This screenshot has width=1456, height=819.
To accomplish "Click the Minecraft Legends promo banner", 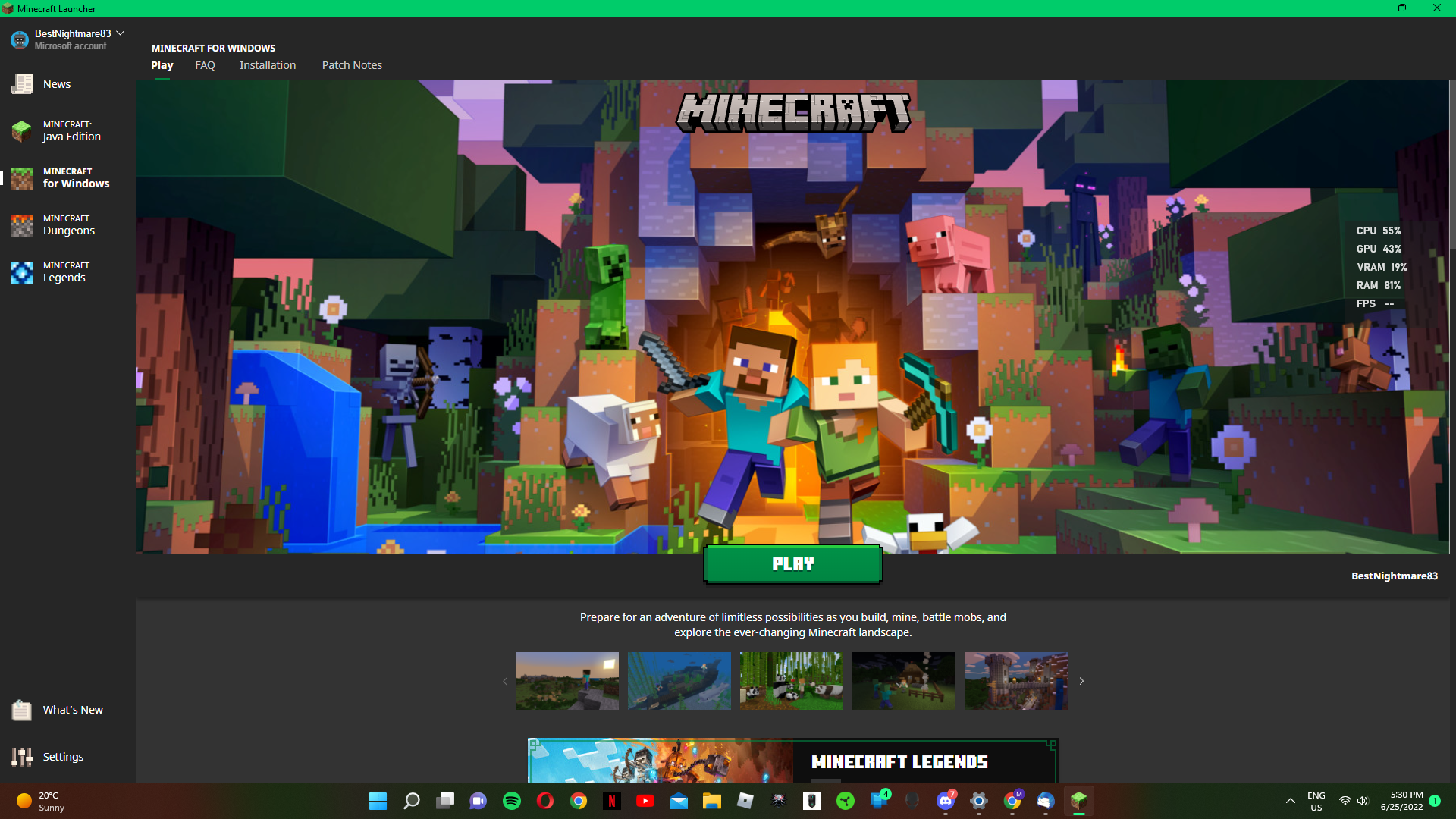I will (x=792, y=761).
